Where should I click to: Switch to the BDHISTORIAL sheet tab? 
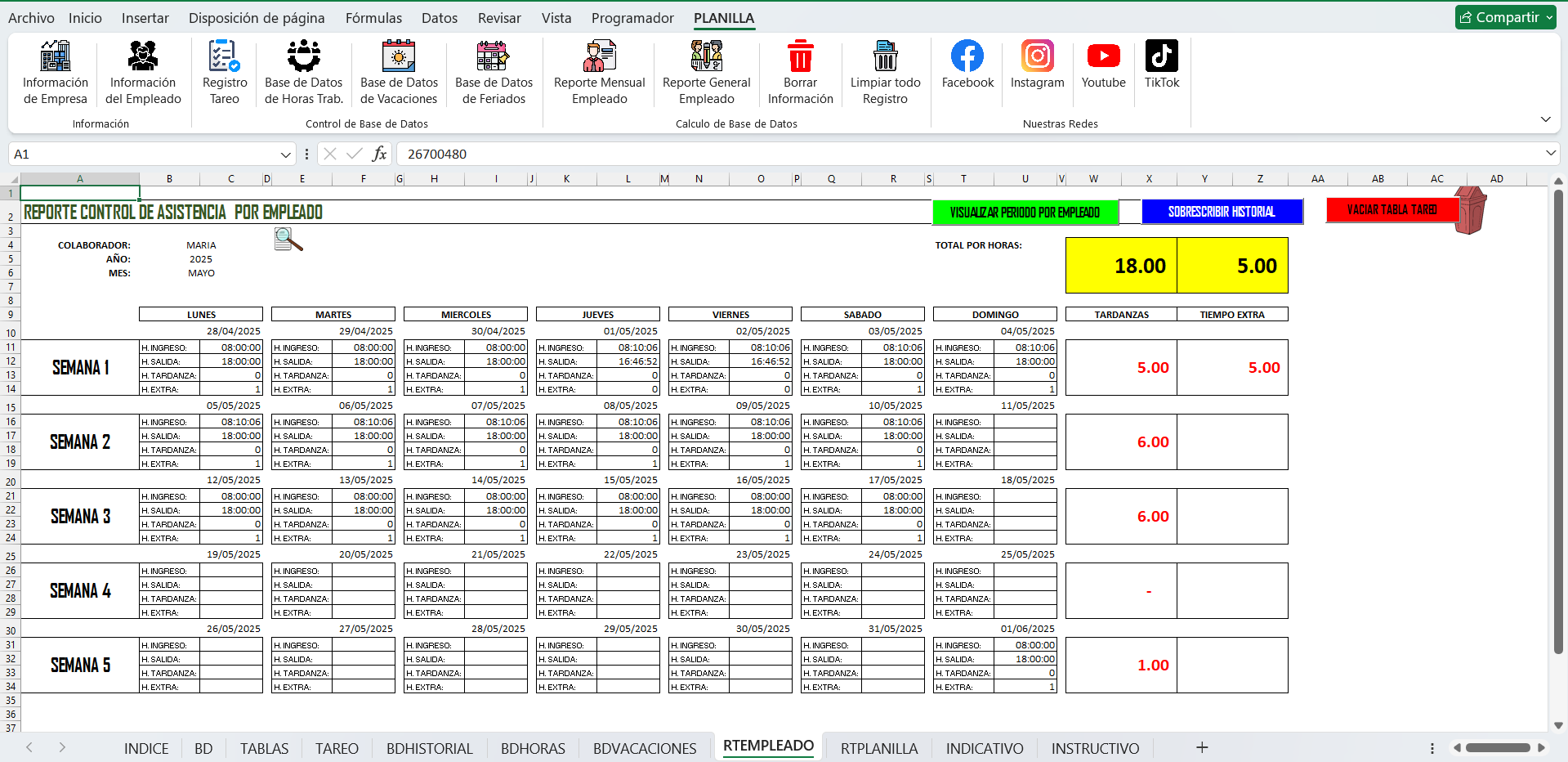(x=429, y=748)
